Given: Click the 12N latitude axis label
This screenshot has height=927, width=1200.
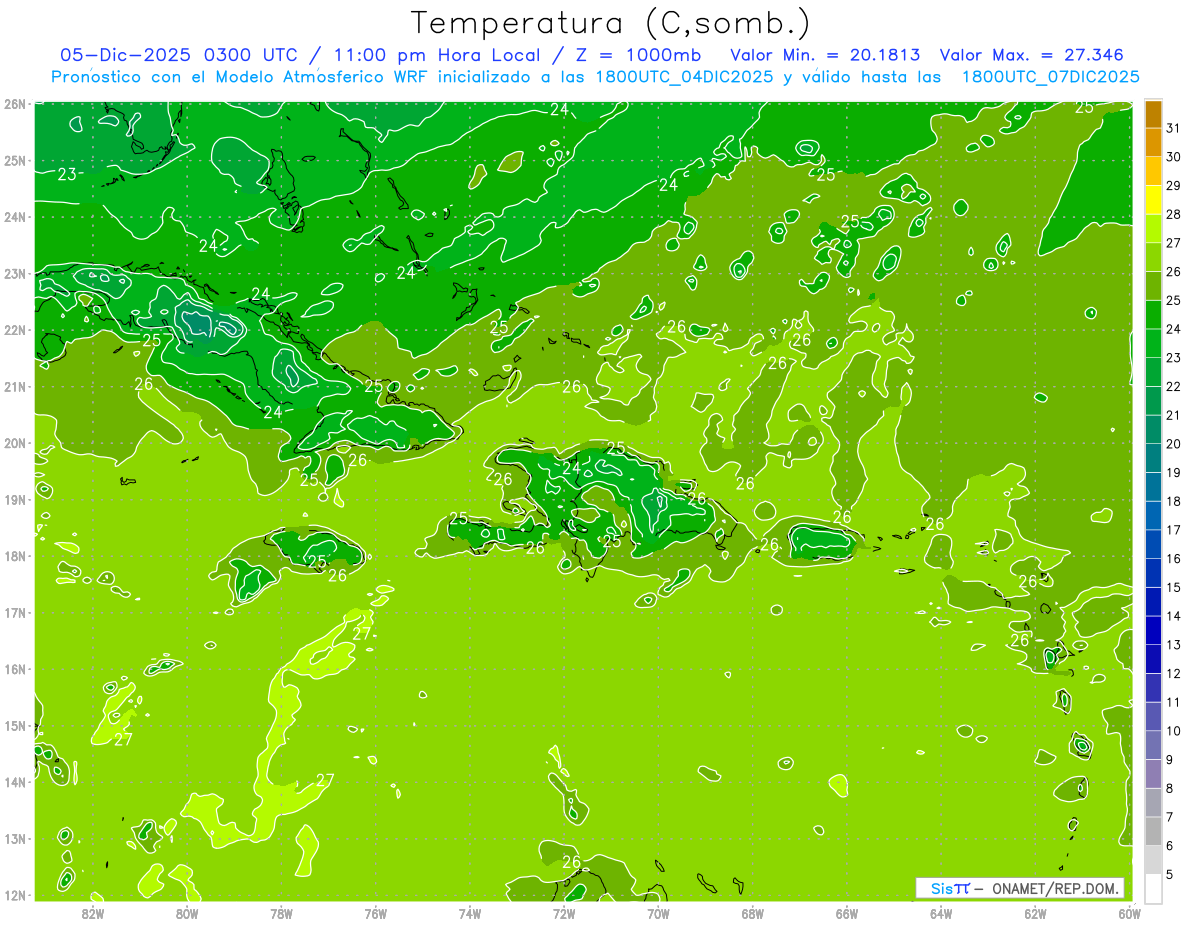Looking at the screenshot, I should pyautogui.click(x=14, y=895).
